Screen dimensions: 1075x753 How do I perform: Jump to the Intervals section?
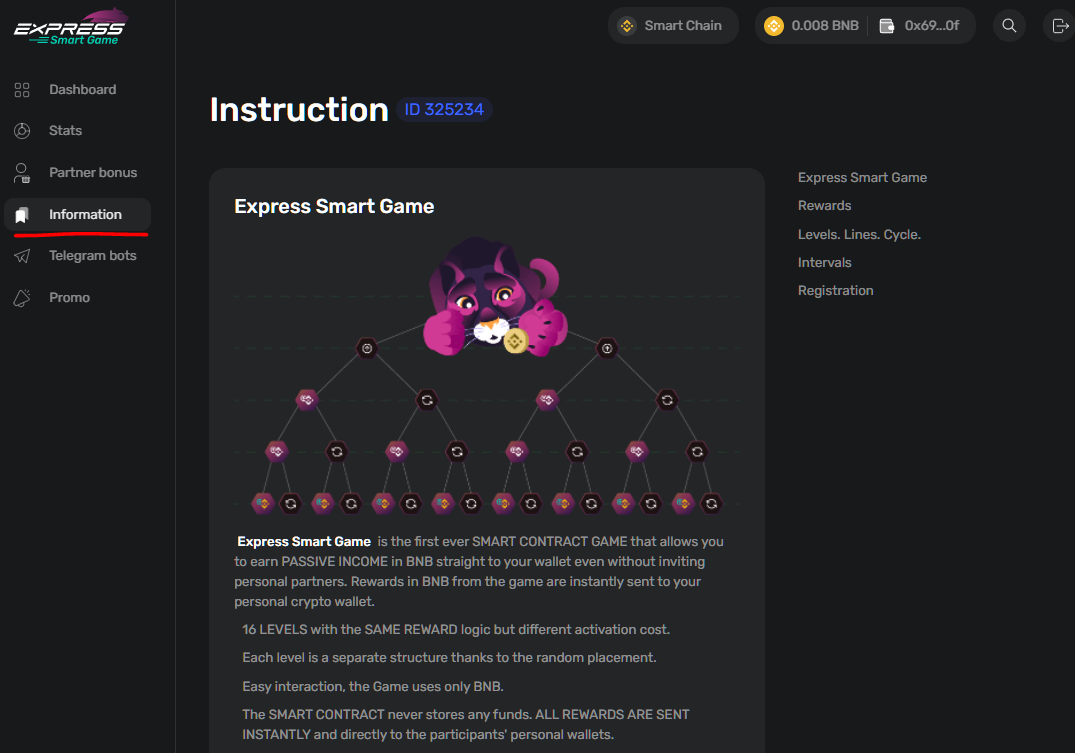coord(824,263)
